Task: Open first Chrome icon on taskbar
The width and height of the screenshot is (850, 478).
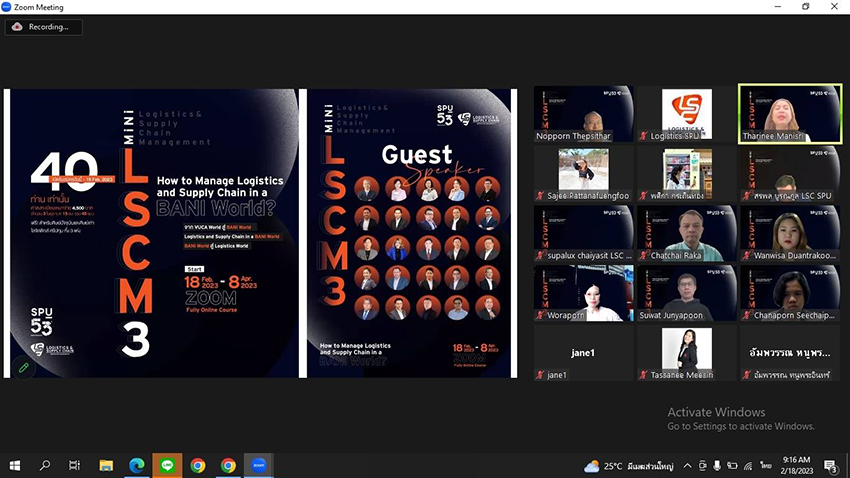Action: 198,466
